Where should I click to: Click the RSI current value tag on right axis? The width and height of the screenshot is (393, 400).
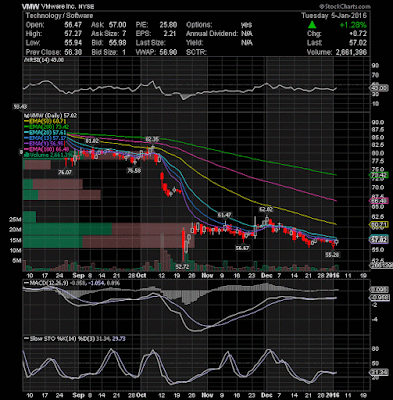[x=379, y=88]
